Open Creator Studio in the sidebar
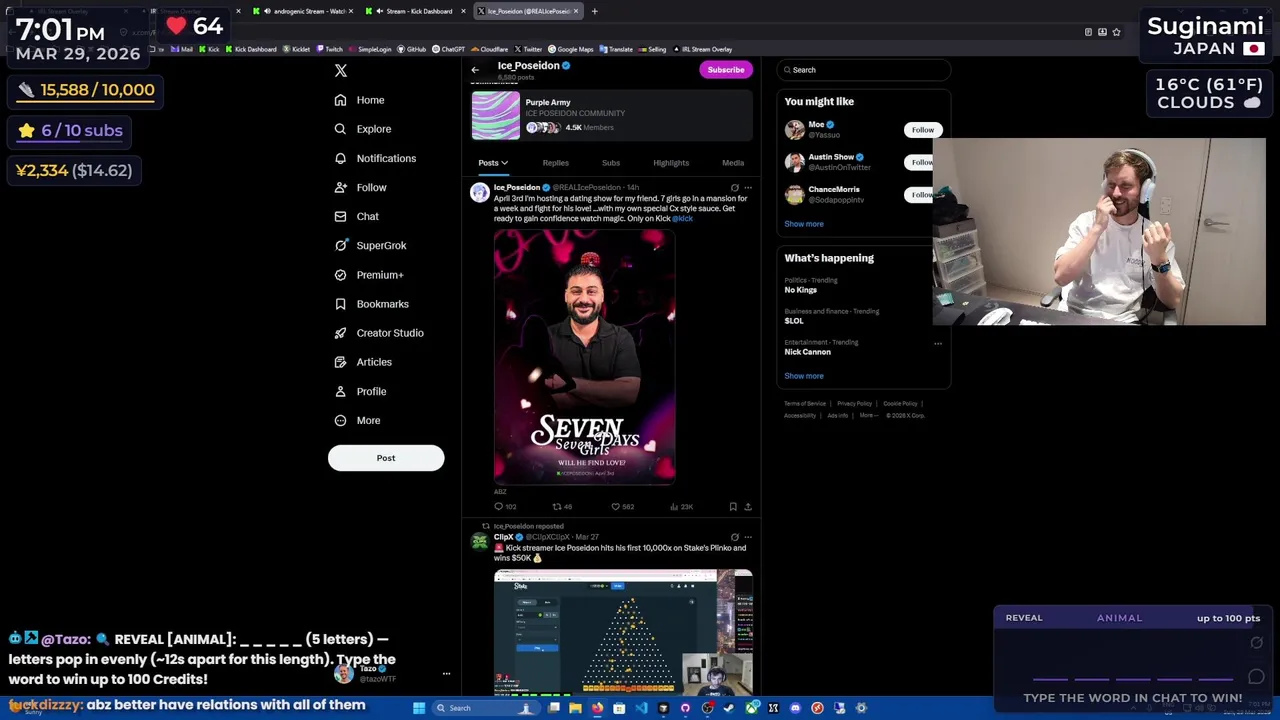This screenshot has height=720, width=1280. 379,333
